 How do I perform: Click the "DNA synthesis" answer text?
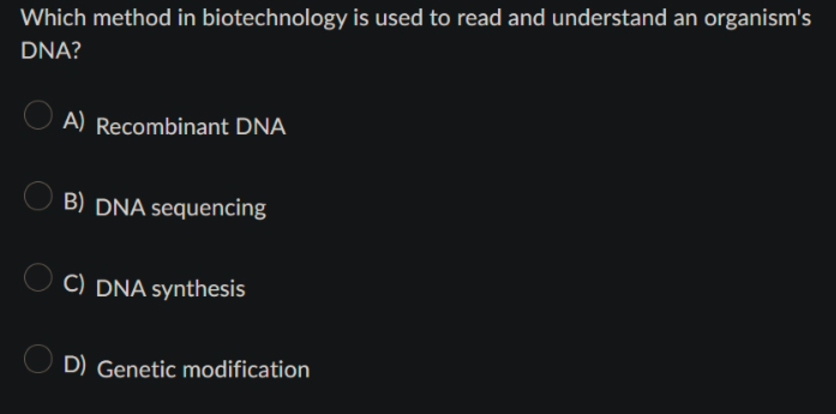171,290
